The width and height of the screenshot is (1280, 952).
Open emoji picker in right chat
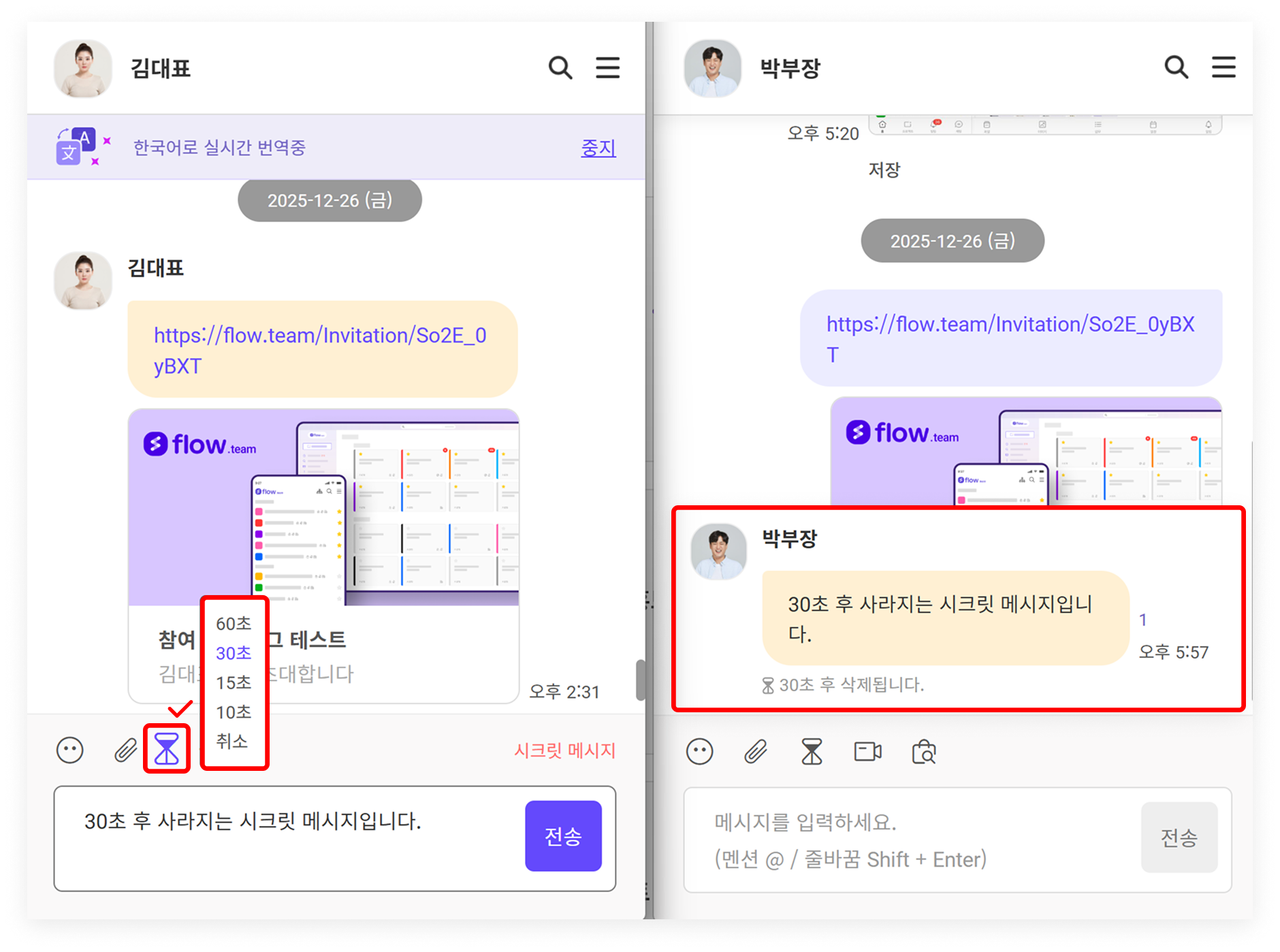(x=699, y=752)
